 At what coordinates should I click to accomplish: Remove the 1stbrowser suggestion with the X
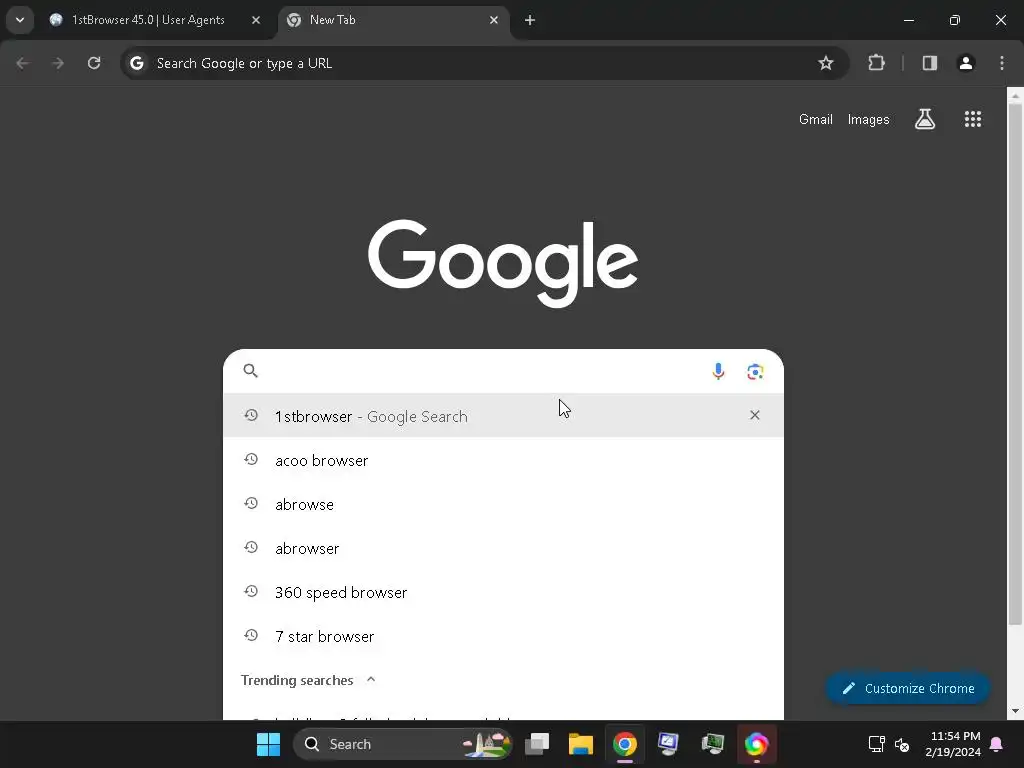754,415
